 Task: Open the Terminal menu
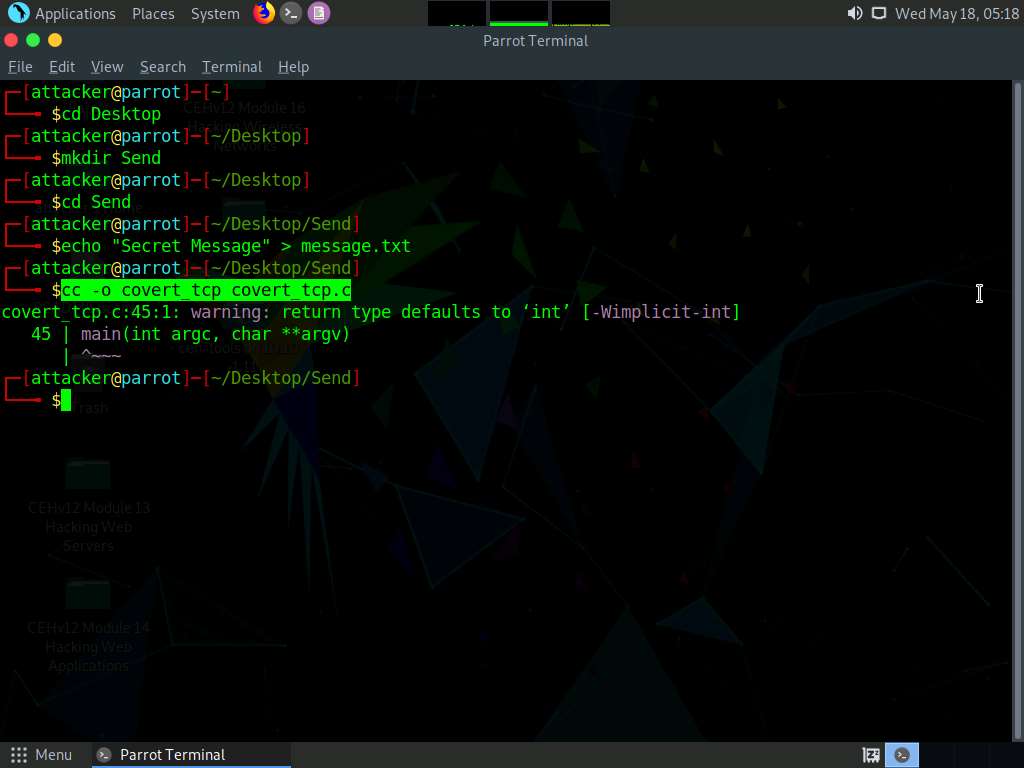click(x=232, y=67)
